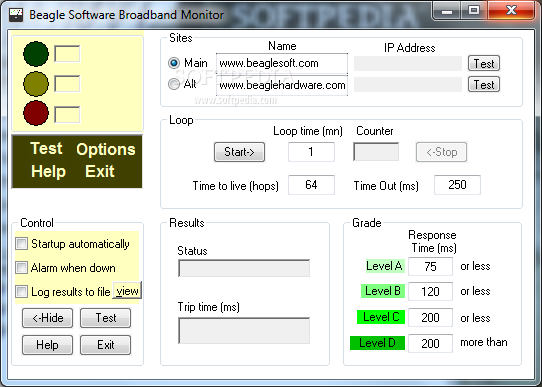Choose Exit in the dark menu panel

(100, 171)
